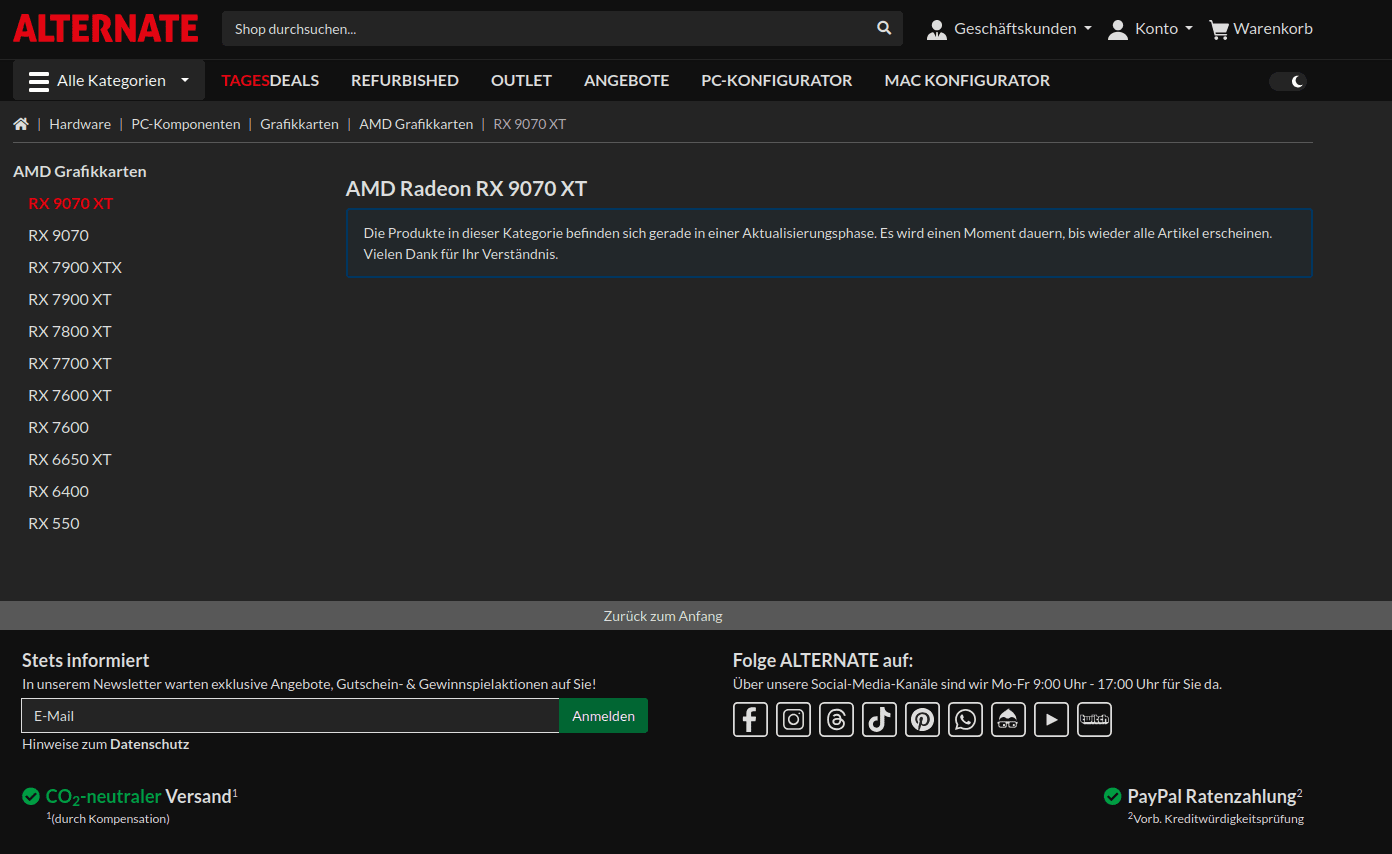This screenshot has width=1392, height=854.
Task: Open ALTERNATE's Twitch channel
Action: click(x=1094, y=719)
